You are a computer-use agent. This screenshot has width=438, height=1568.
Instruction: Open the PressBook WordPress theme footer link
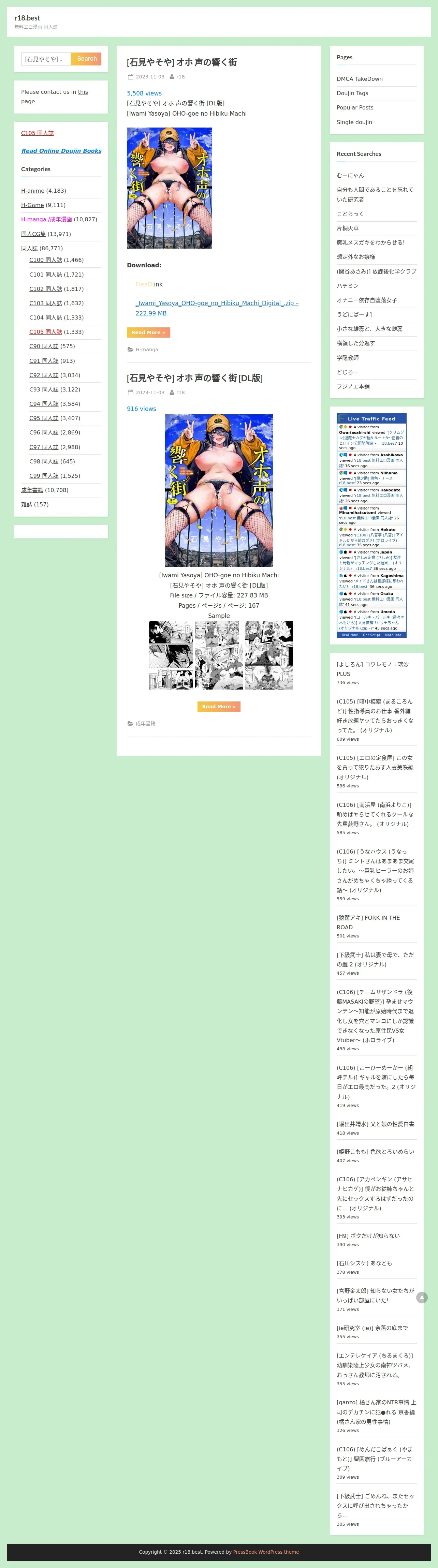266,1552
